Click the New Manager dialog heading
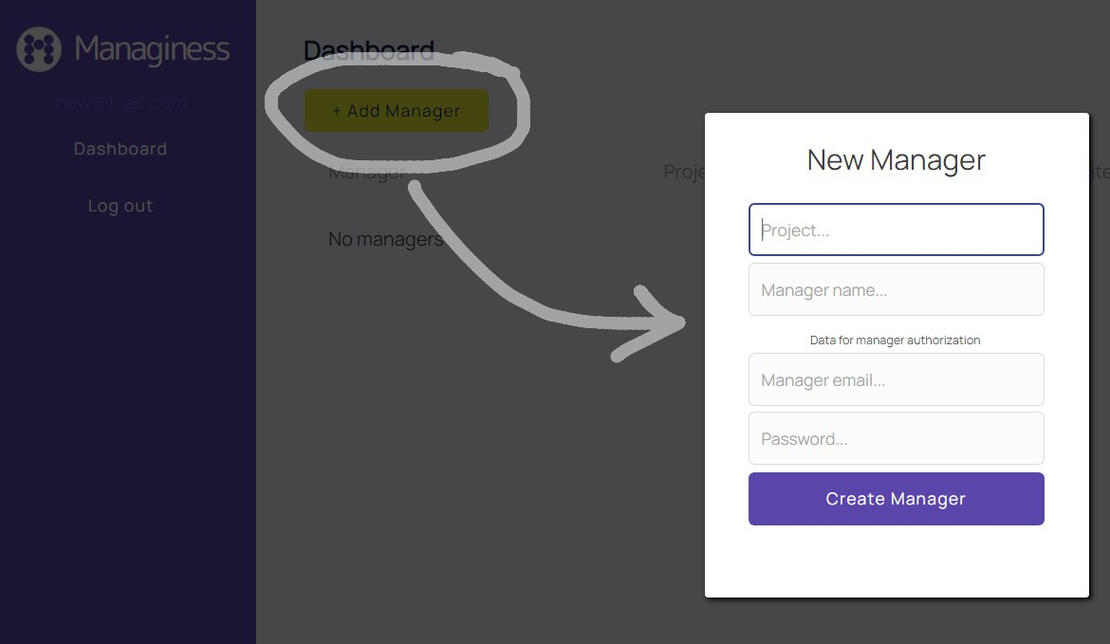This screenshot has width=1110, height=644. click(x=896, y=160)
